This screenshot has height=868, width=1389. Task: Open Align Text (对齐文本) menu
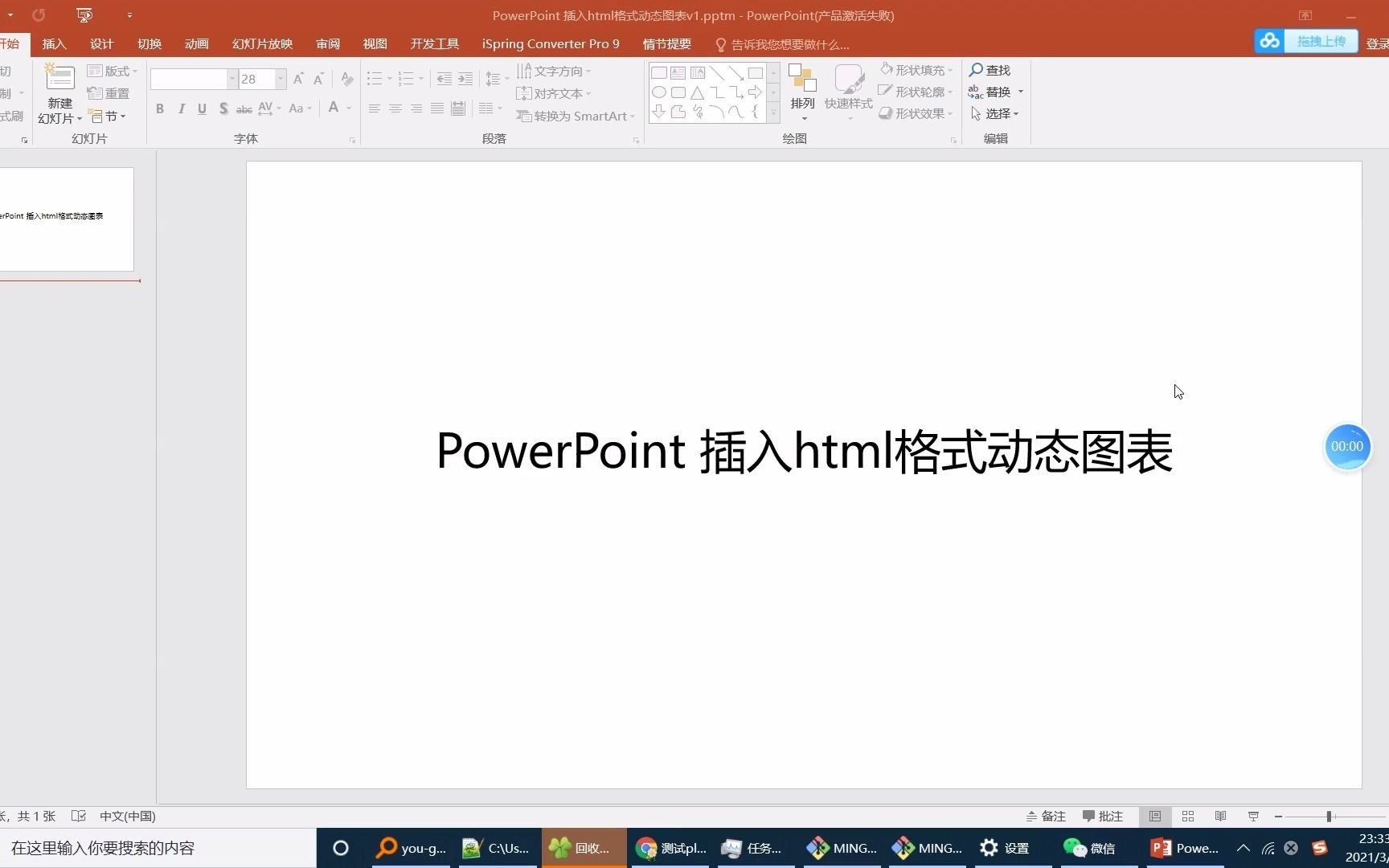tap(554, 93)
